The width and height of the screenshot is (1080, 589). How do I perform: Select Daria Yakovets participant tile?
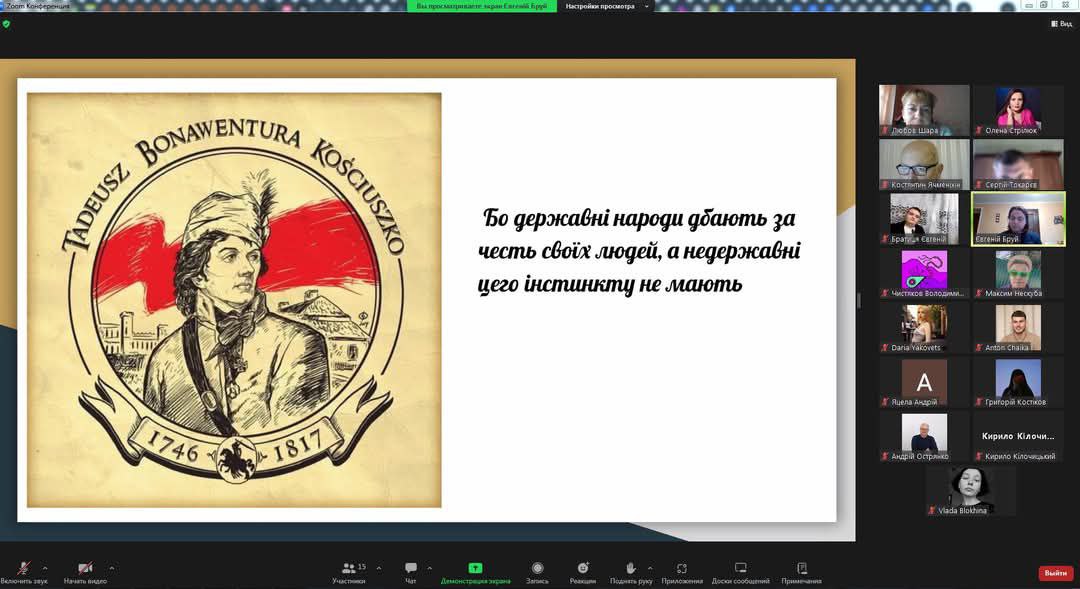924,328
